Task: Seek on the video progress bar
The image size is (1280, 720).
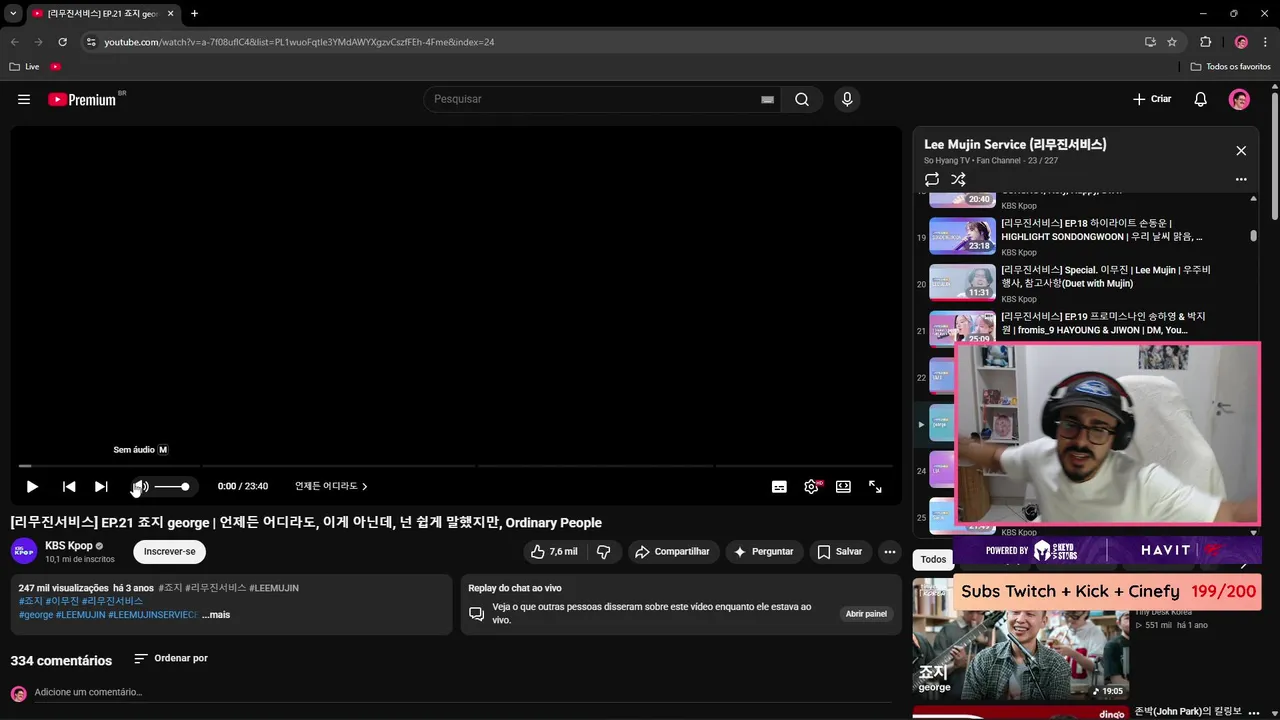Action: (455, 466)
